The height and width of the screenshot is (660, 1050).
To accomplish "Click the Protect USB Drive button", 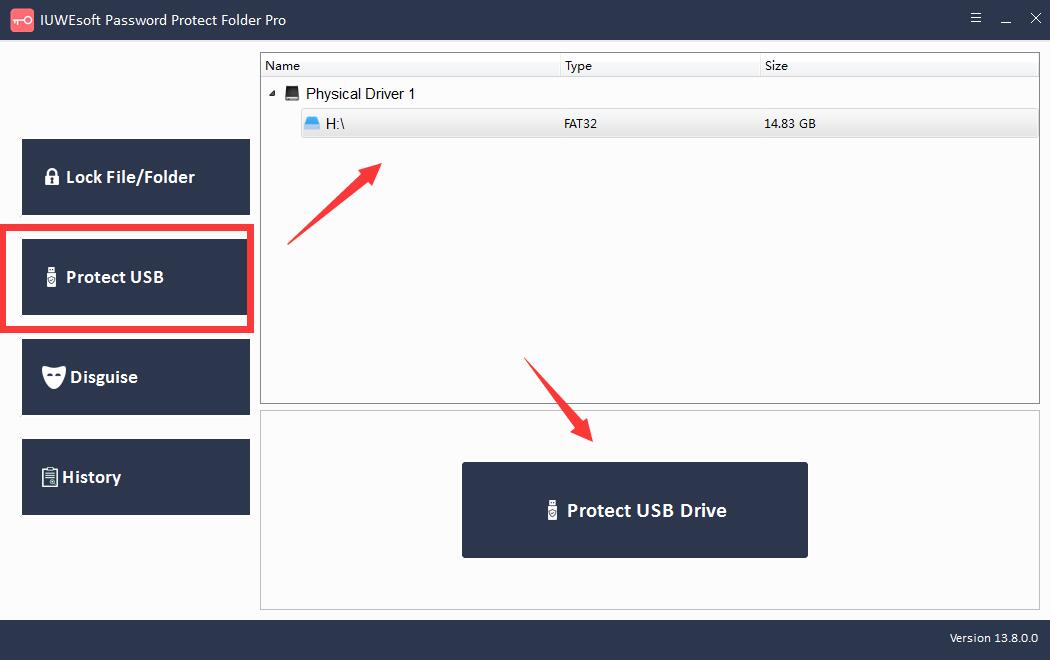I will (x=635, y=510).
